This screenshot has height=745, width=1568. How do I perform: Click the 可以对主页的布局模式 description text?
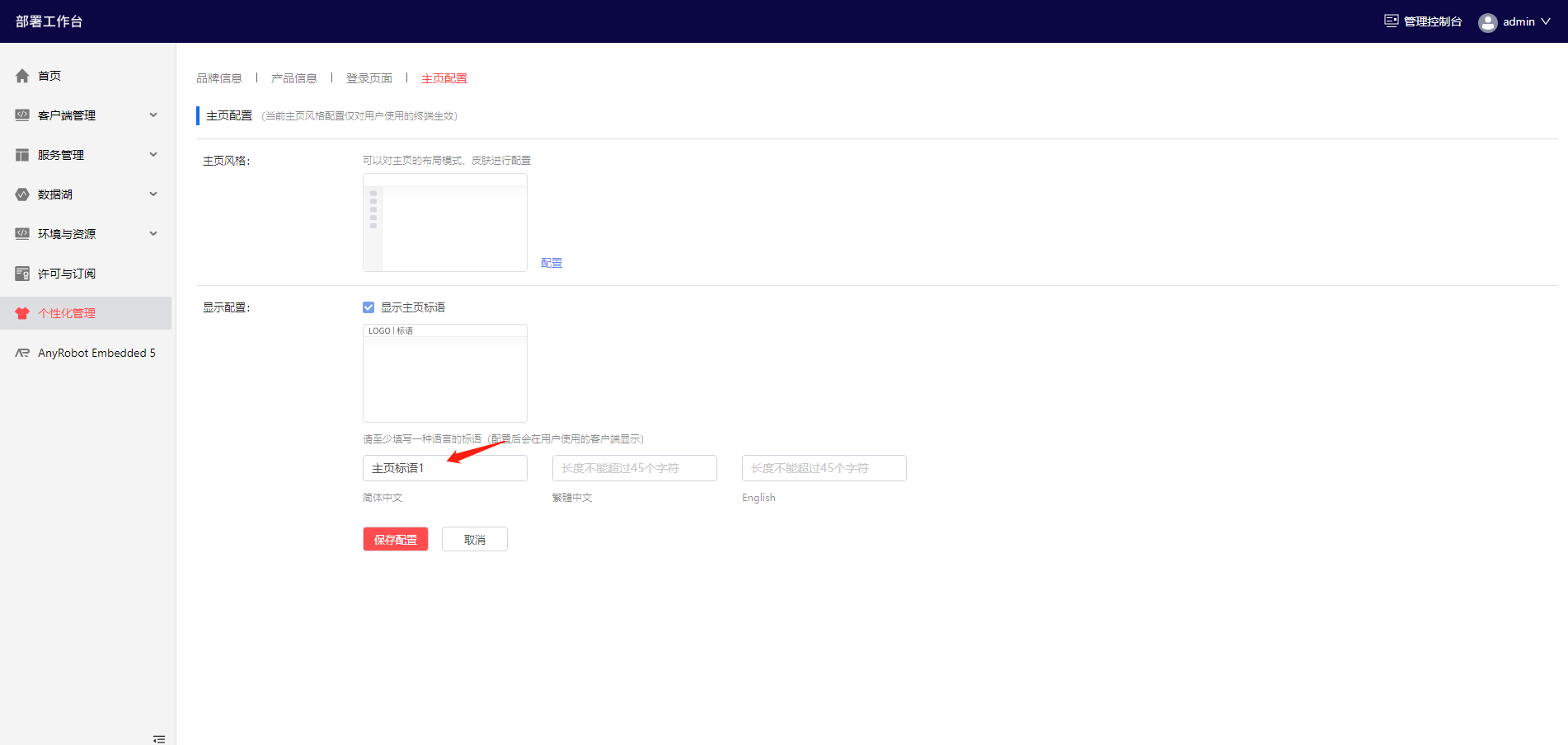click(x=447, y=161)
